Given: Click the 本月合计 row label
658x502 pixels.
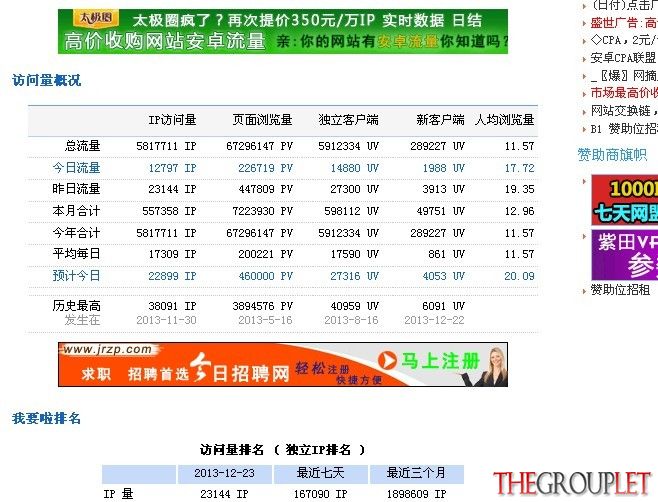Looking at the screenshot, I should [x=76, y=211].
